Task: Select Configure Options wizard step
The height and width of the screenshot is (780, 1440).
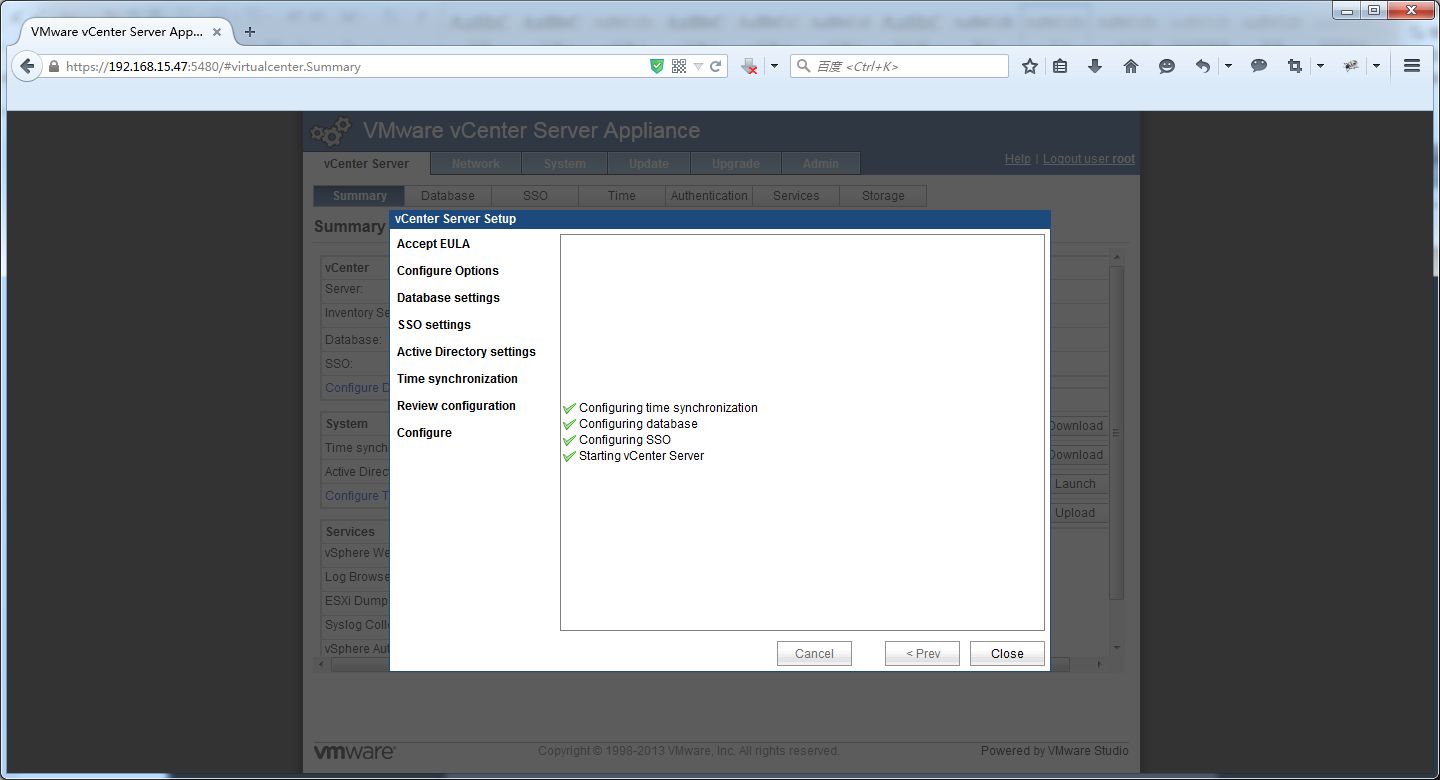Action: pyautogui.click(x=448, y=271)
